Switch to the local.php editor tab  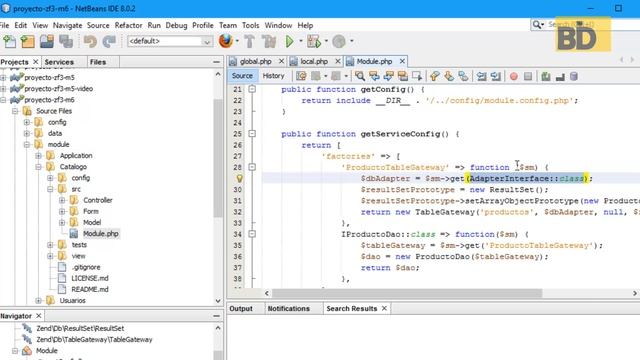(x=314, y=61)
